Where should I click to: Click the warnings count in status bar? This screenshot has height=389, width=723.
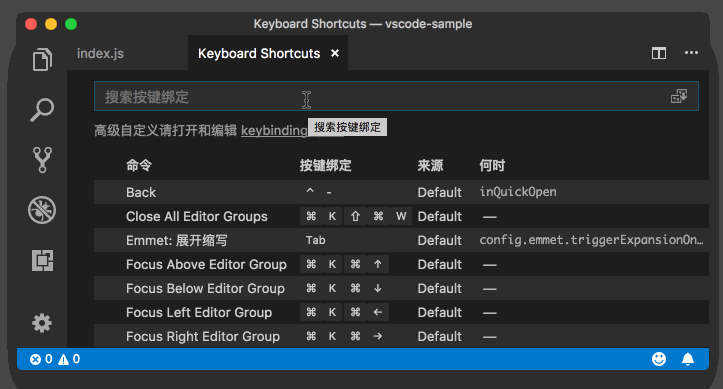(69, 359)
